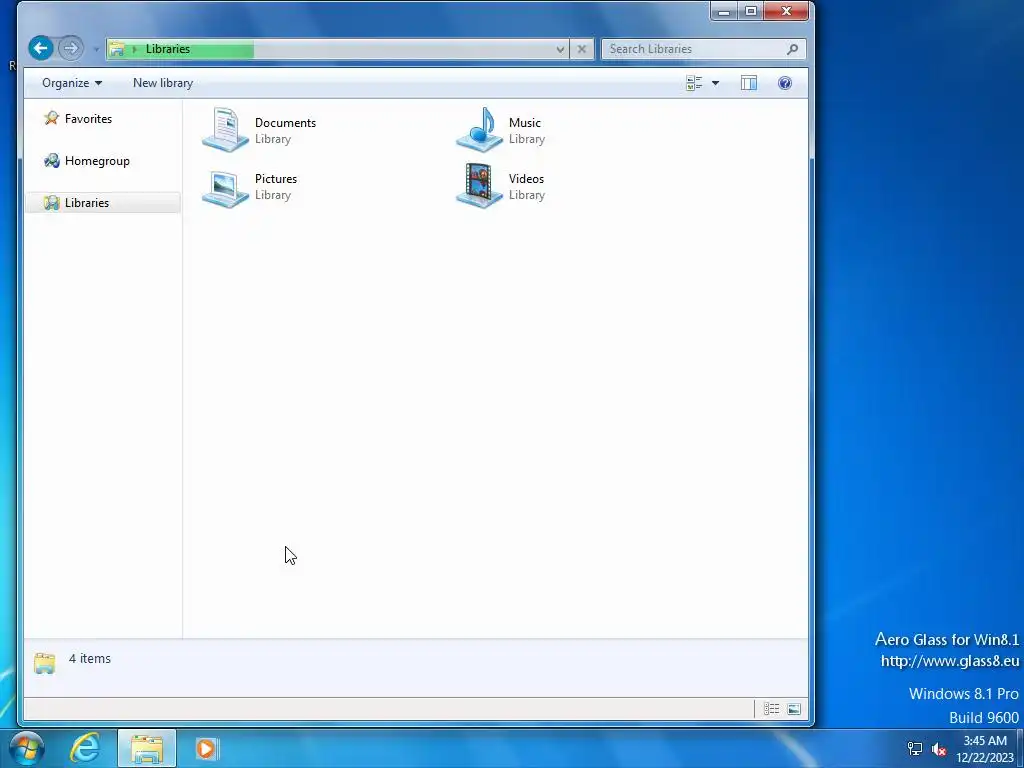The width and height of the screenshot is (1024, 768).
Task: Click File Explorer taskbar button
Action: (x=147, y=748)
